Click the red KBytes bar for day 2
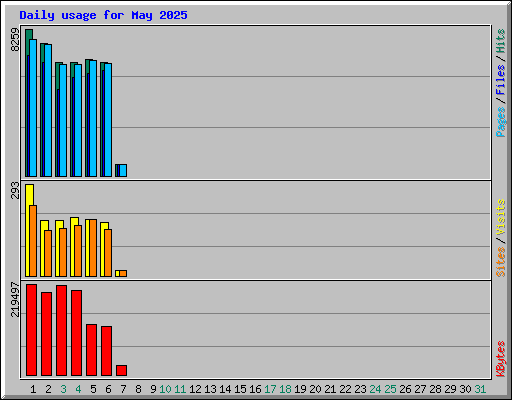The height and width of the screenshot is (400, 512). (x=46, y=334)
